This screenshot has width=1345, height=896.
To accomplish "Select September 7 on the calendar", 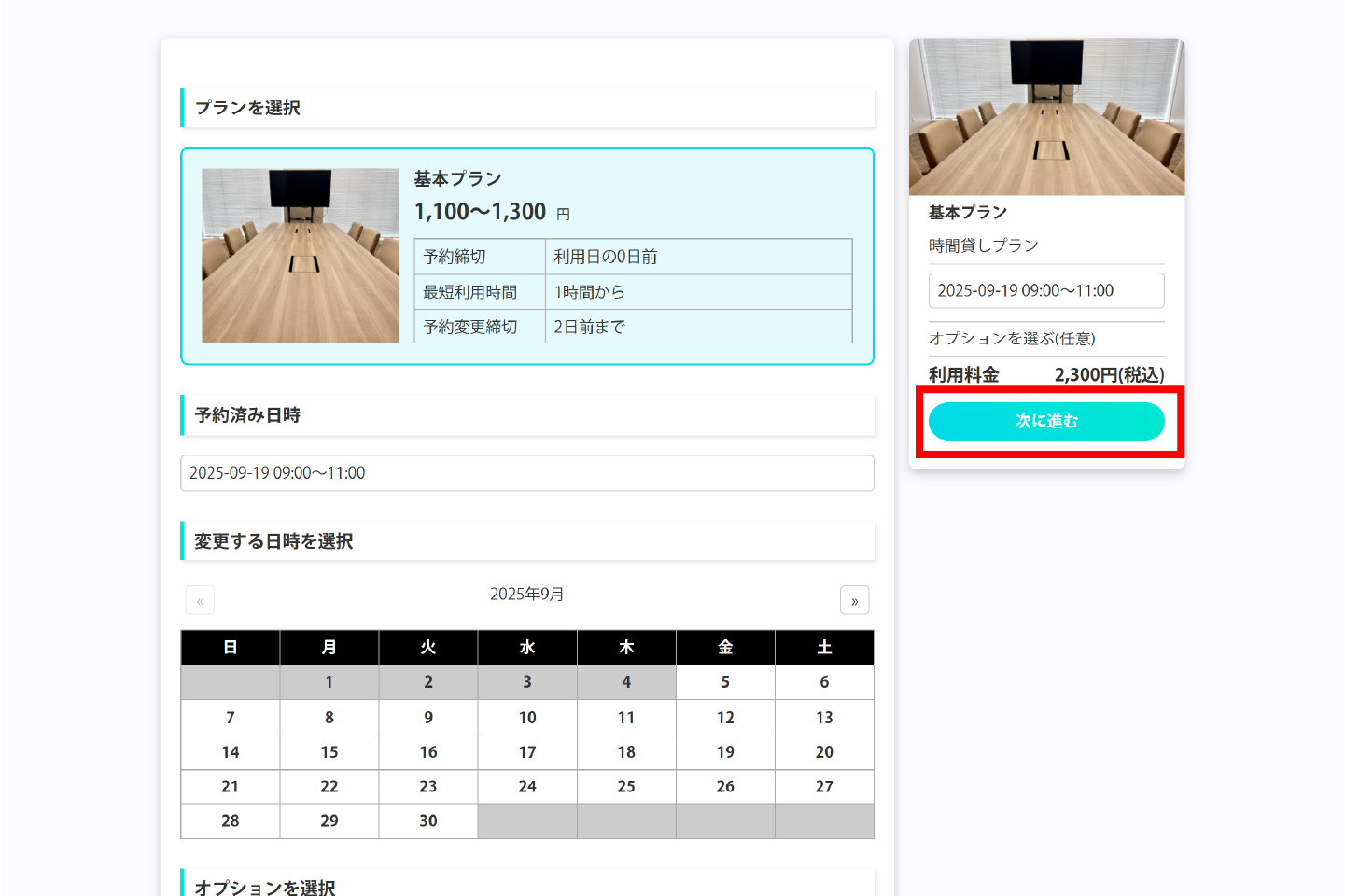I will (231, 718).
